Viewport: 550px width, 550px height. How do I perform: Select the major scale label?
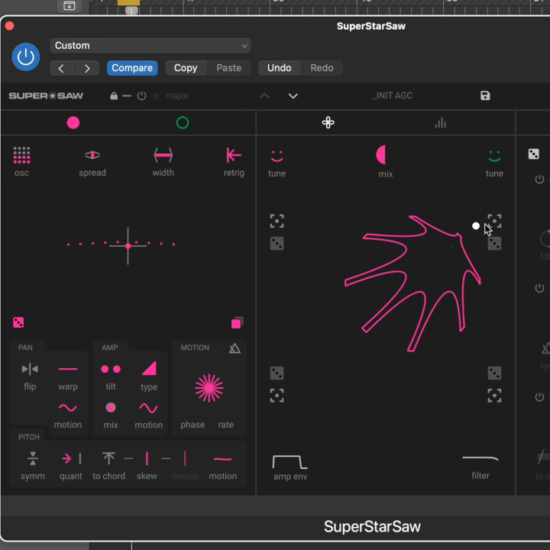[x=177, y=96]
